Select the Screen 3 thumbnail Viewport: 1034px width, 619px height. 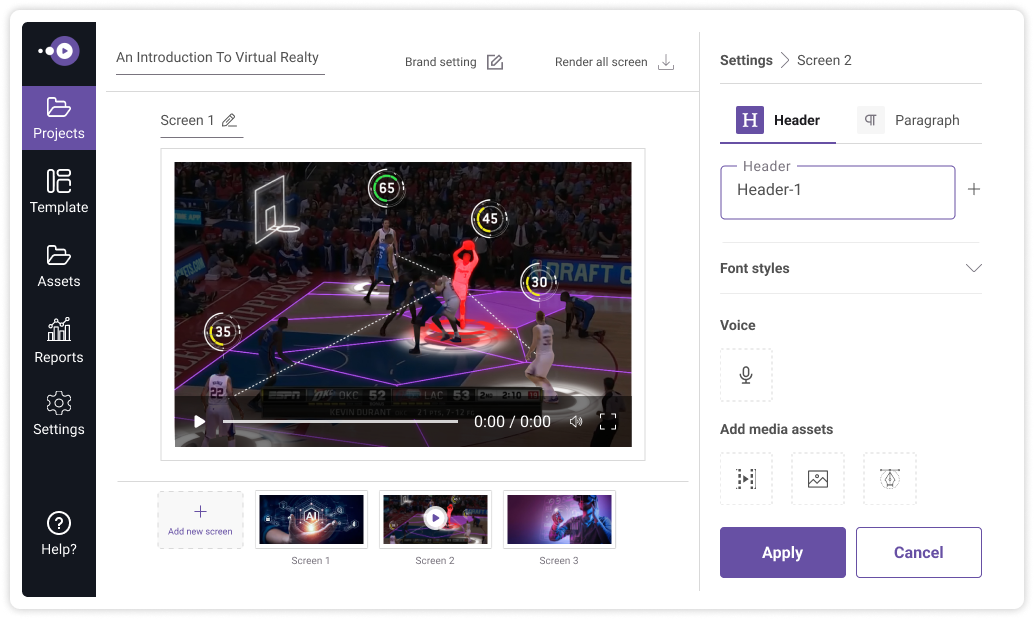pos(559,519)
